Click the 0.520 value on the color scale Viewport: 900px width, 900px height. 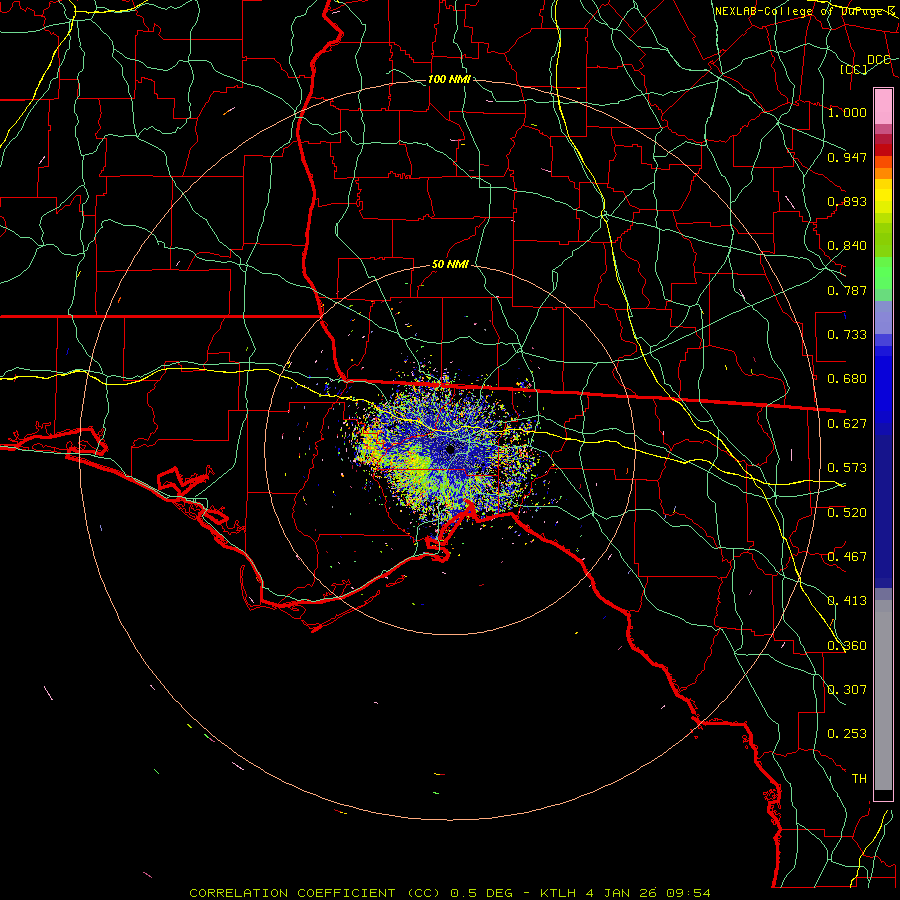click(847, 513)
